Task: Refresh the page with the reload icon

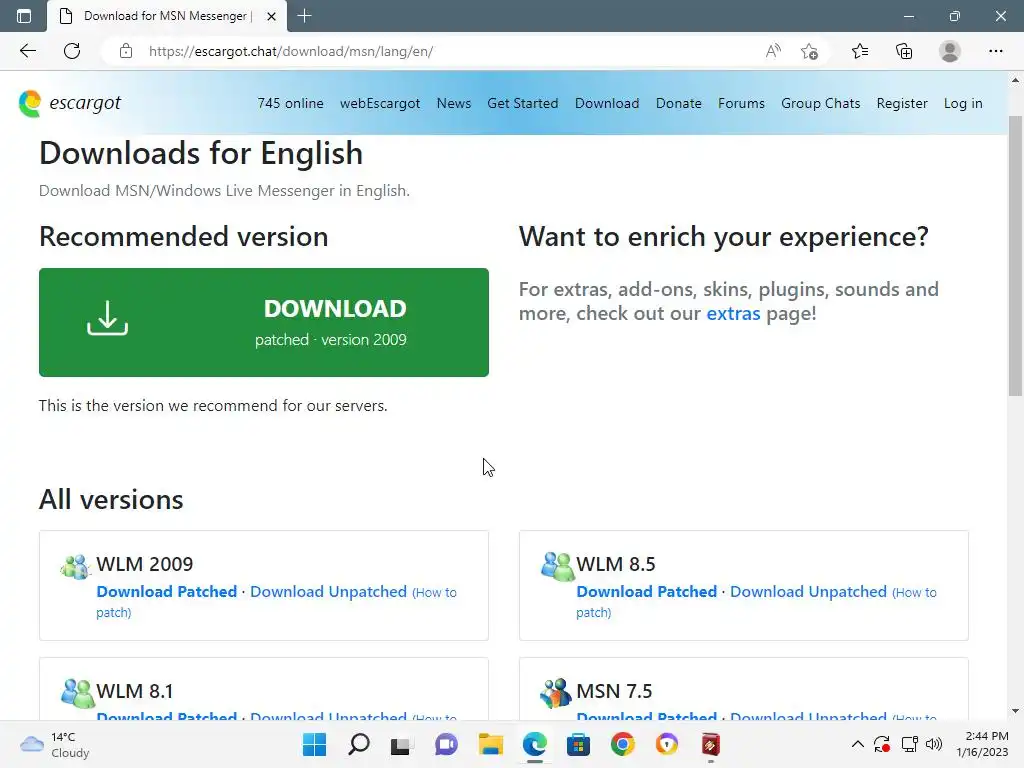Action: [x=72, y=51]
